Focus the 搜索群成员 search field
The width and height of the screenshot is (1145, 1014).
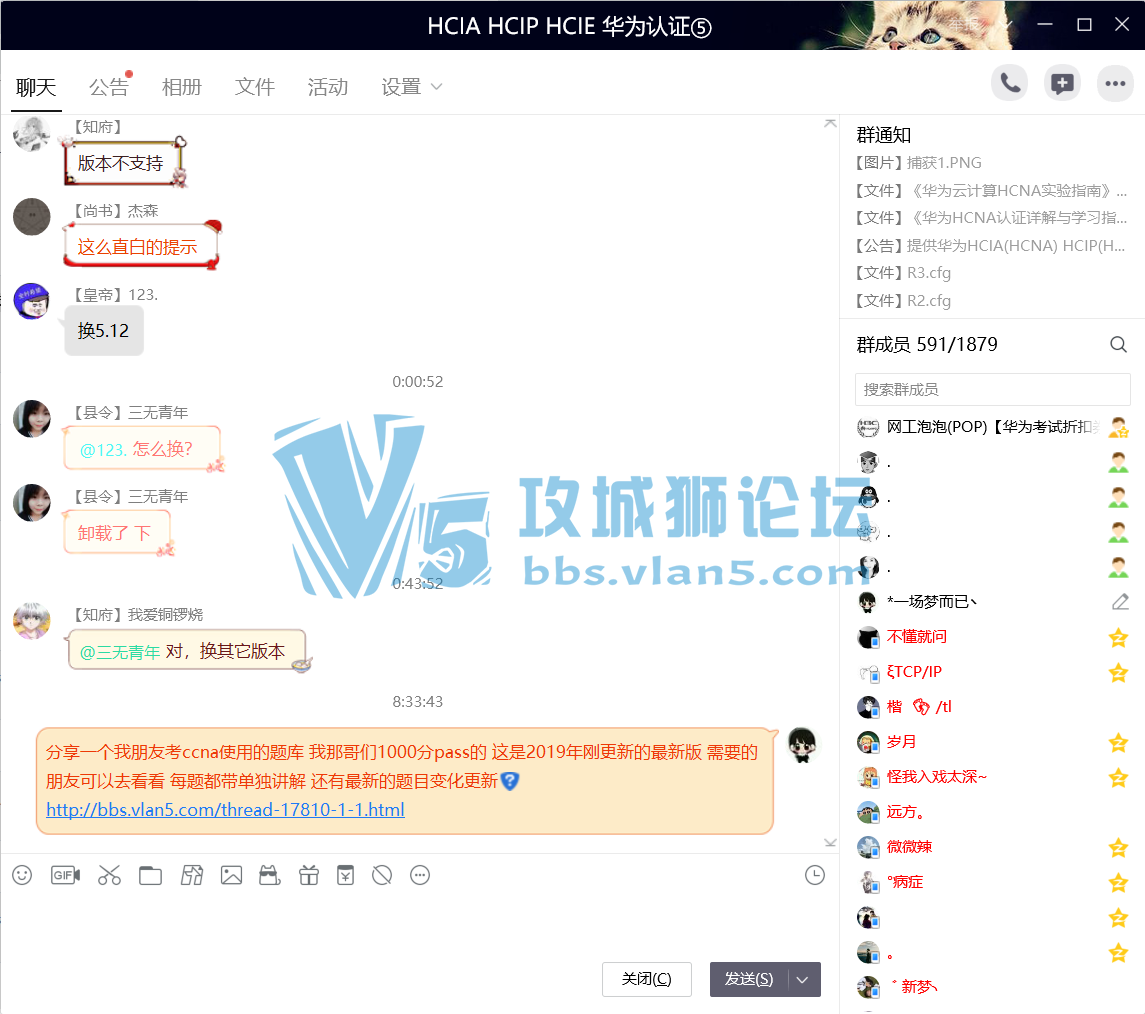point(992,389)
